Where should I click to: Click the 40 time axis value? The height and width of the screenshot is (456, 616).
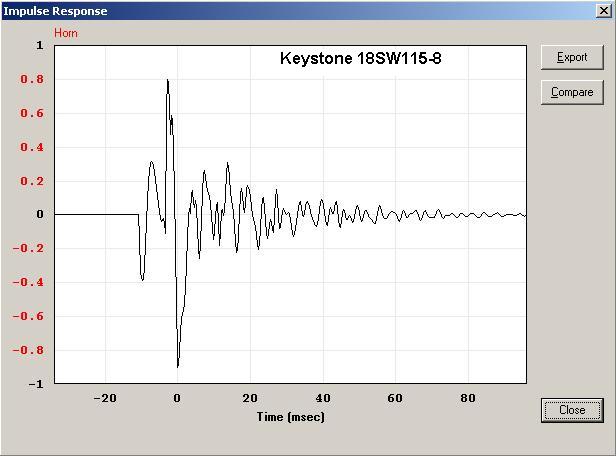coord(323,398)
